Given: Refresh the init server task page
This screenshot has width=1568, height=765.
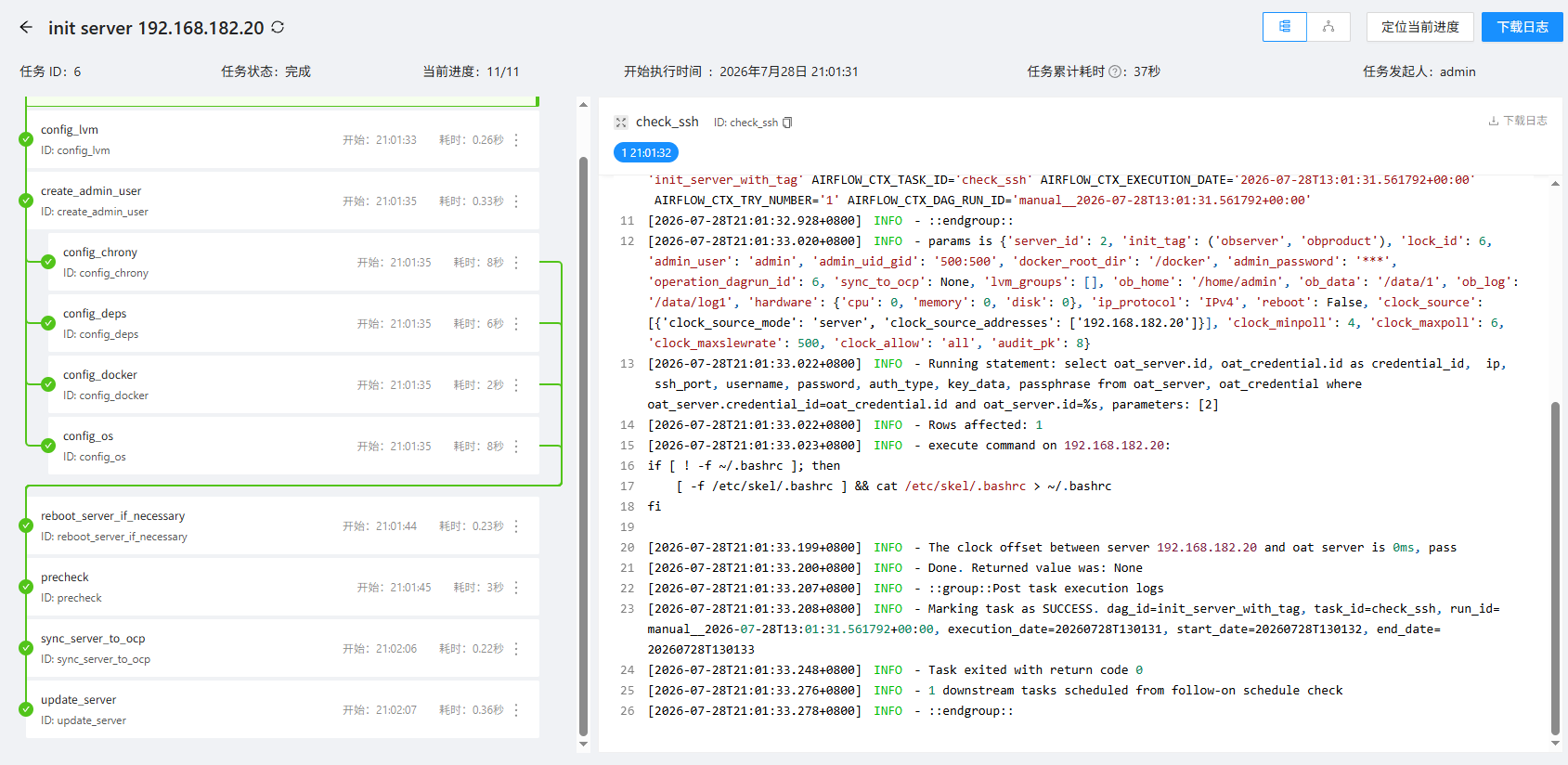Looking at the screenshot, I should [x=278, y=28].
